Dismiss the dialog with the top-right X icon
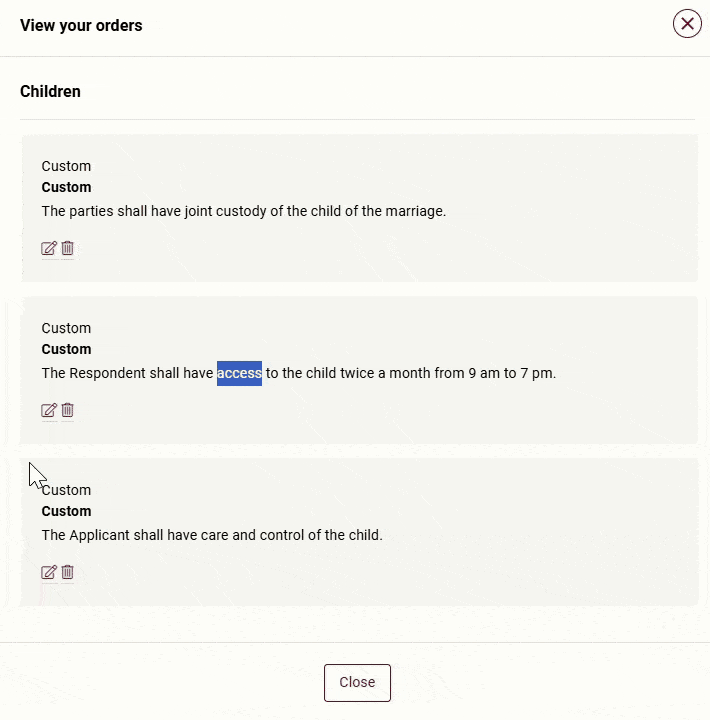The image size is (710, 720). click(x=687, y=23)
